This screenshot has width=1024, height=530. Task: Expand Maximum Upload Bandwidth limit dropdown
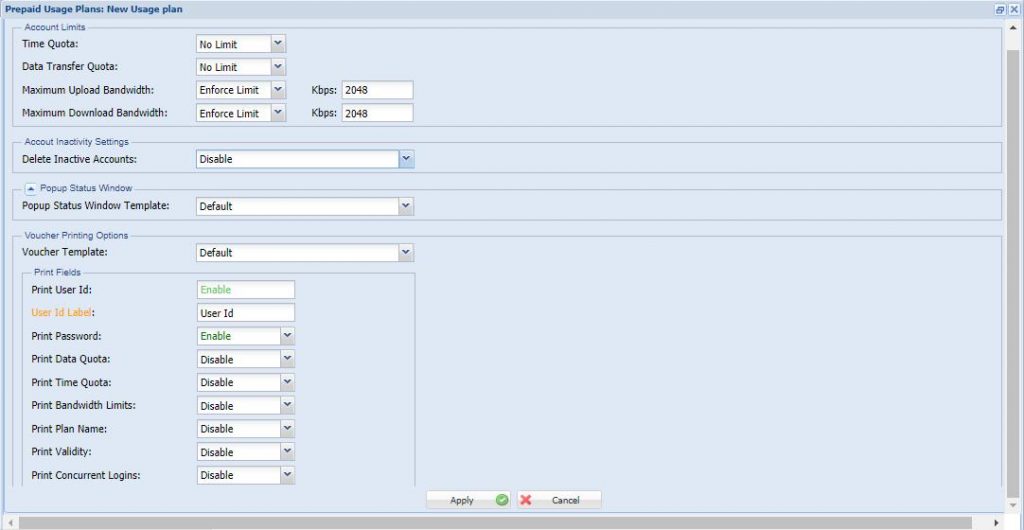(x=278, y=90)
